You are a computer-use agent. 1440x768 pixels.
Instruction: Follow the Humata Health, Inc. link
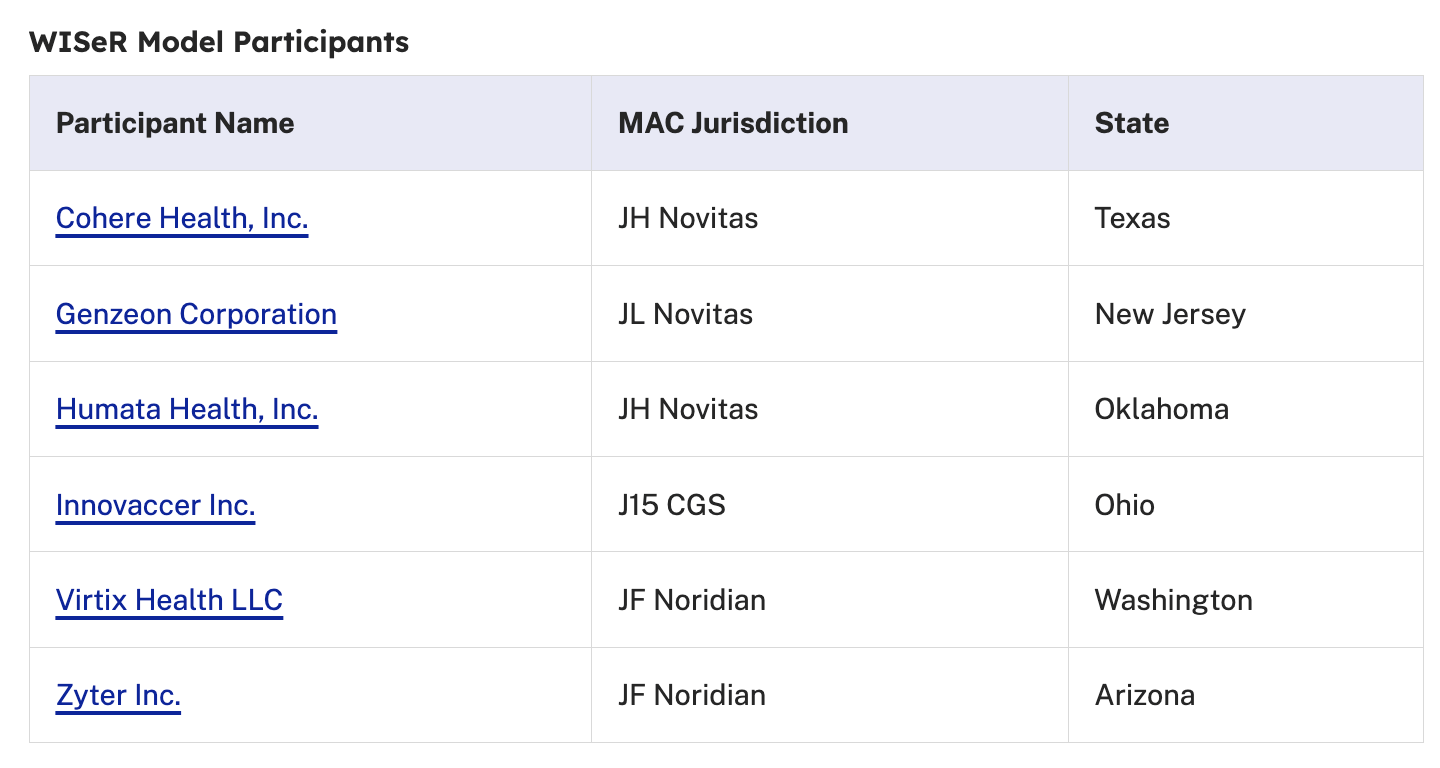[187, 409]
